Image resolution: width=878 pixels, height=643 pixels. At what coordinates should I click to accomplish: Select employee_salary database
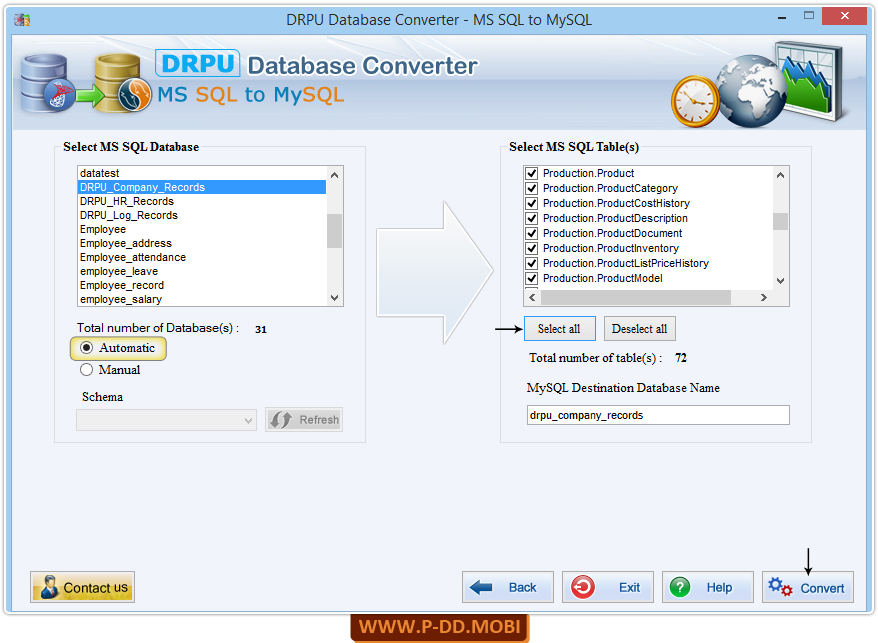pos(202,299)
